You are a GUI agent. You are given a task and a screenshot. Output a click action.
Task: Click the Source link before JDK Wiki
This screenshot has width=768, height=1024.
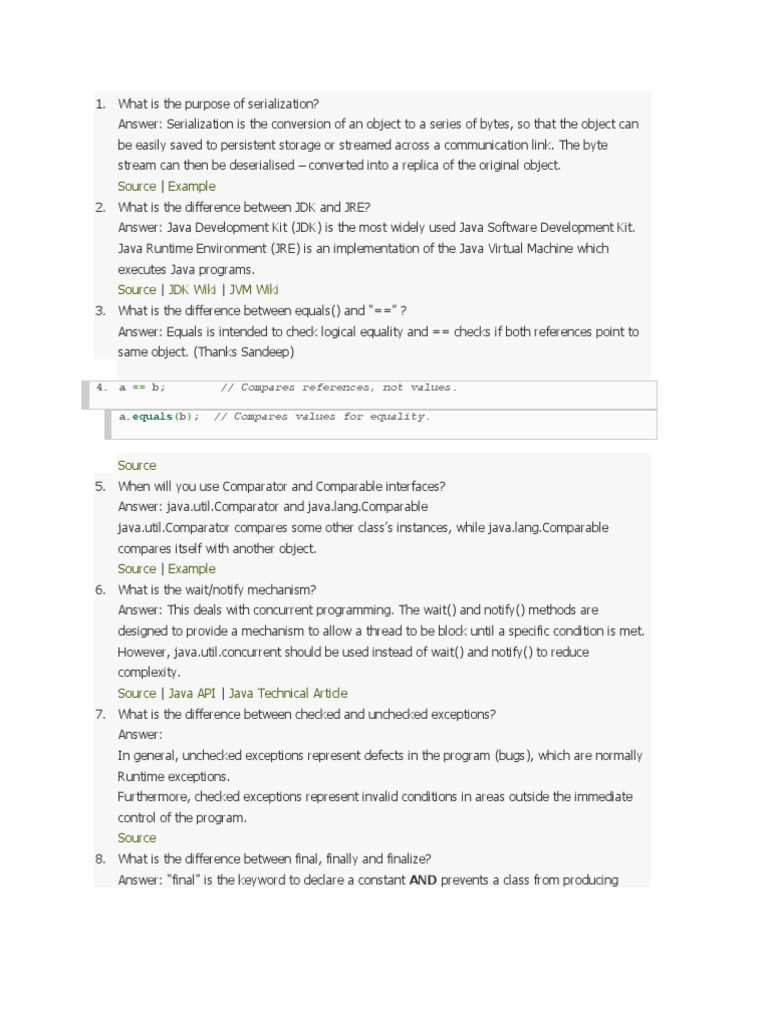pyautogui.click(x=137, y=290)
